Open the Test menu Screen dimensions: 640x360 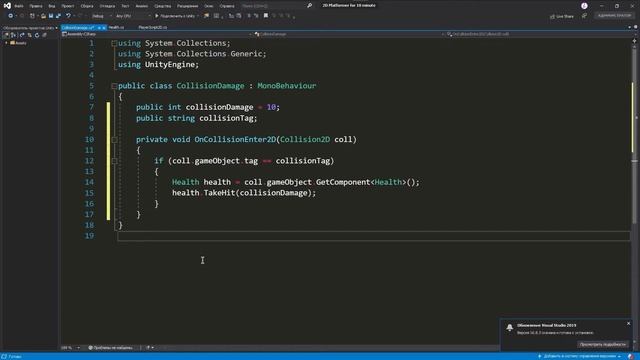tap(125, 6)
